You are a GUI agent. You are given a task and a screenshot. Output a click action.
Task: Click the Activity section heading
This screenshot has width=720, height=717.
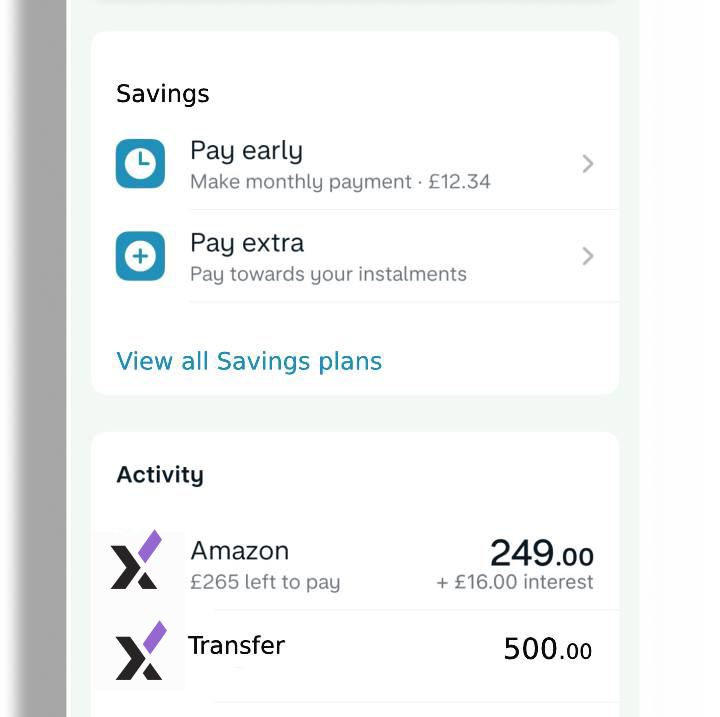click(x=160, y=475)
